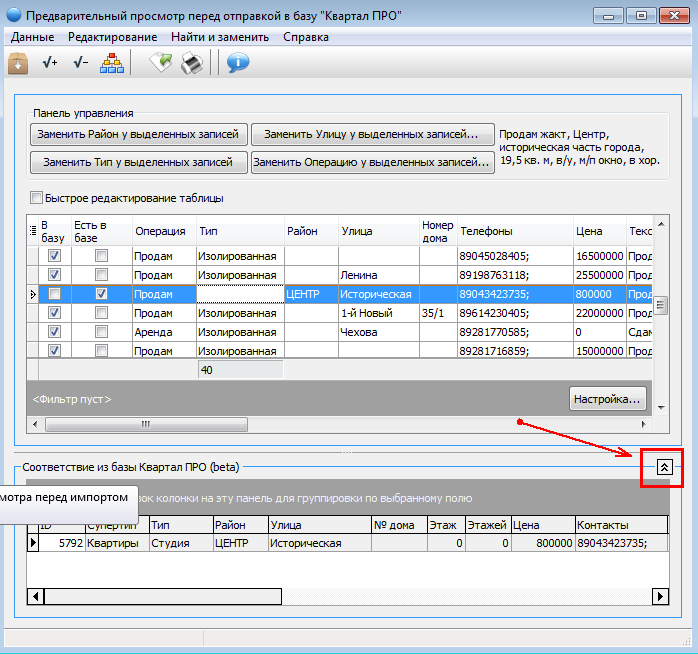698x654 pixels.
Task: Click the hierarchy tree toolbar icon
Action: click(x=111, y=63)
